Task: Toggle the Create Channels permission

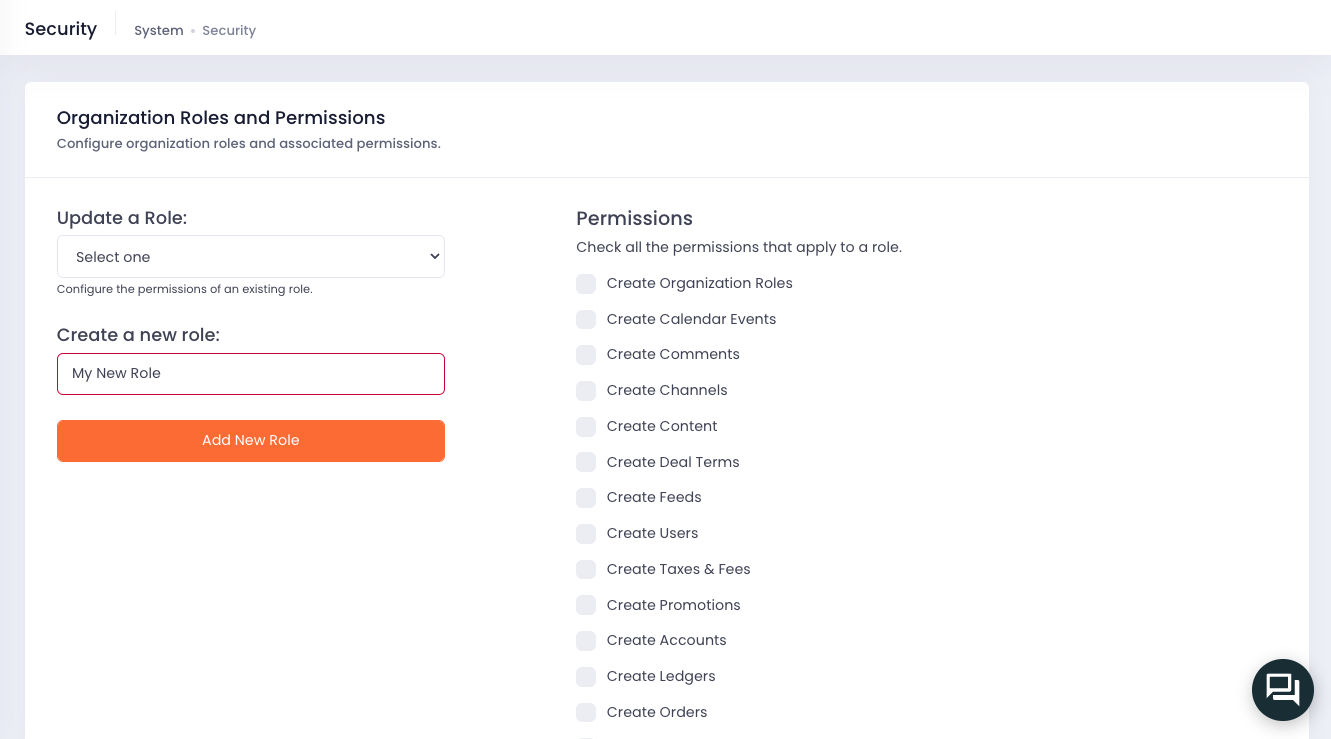Action: pos(586,391)
